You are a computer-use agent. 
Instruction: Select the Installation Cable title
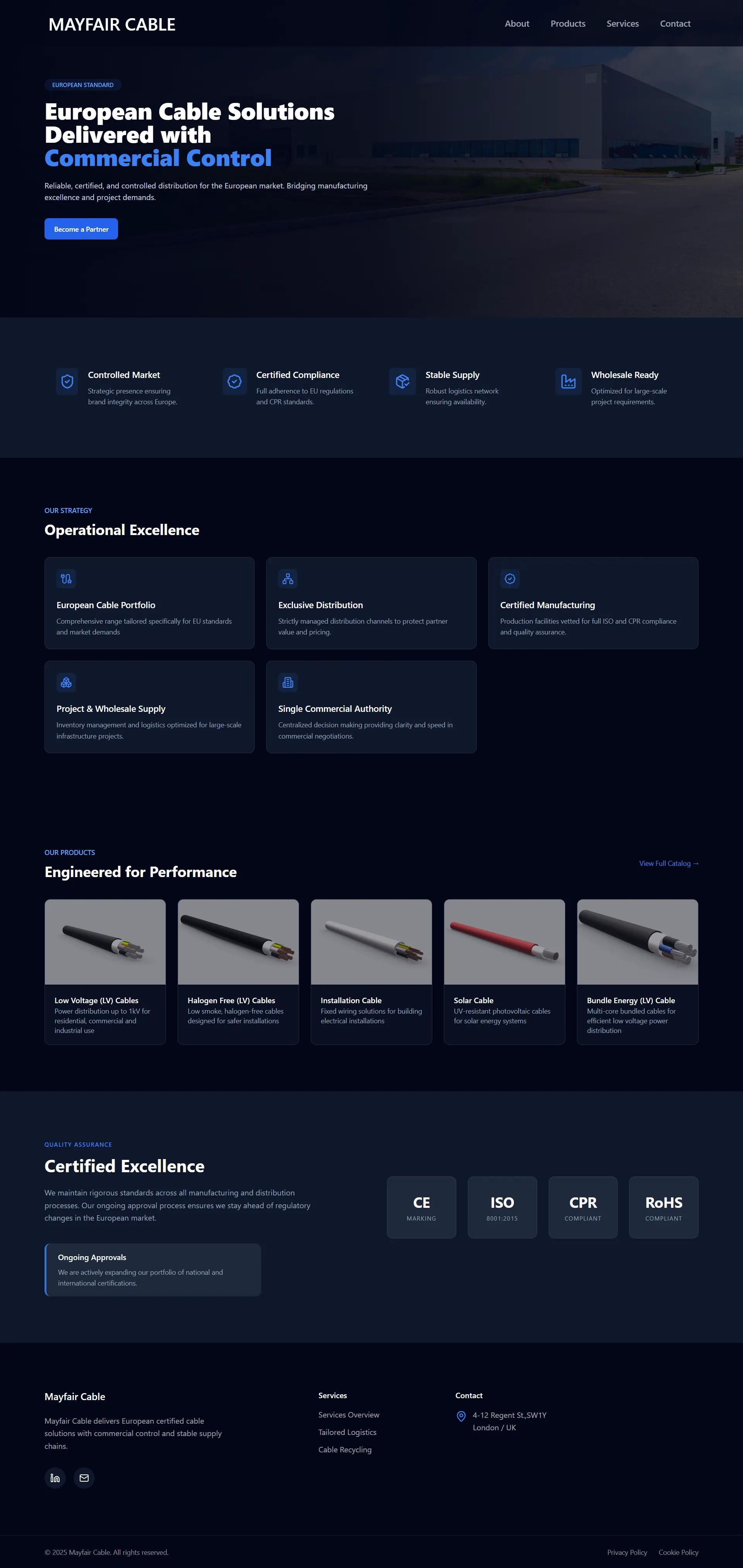point(351,1000)
